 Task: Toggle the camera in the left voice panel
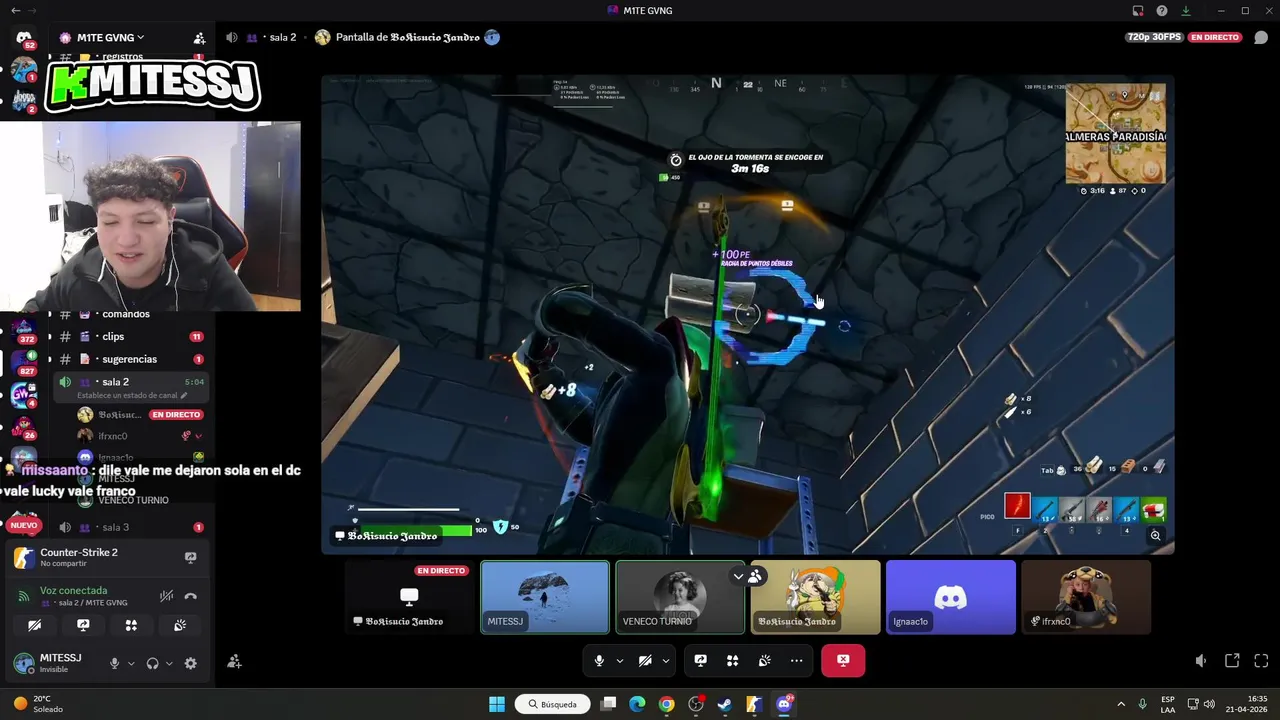click(x=34, y=625)
